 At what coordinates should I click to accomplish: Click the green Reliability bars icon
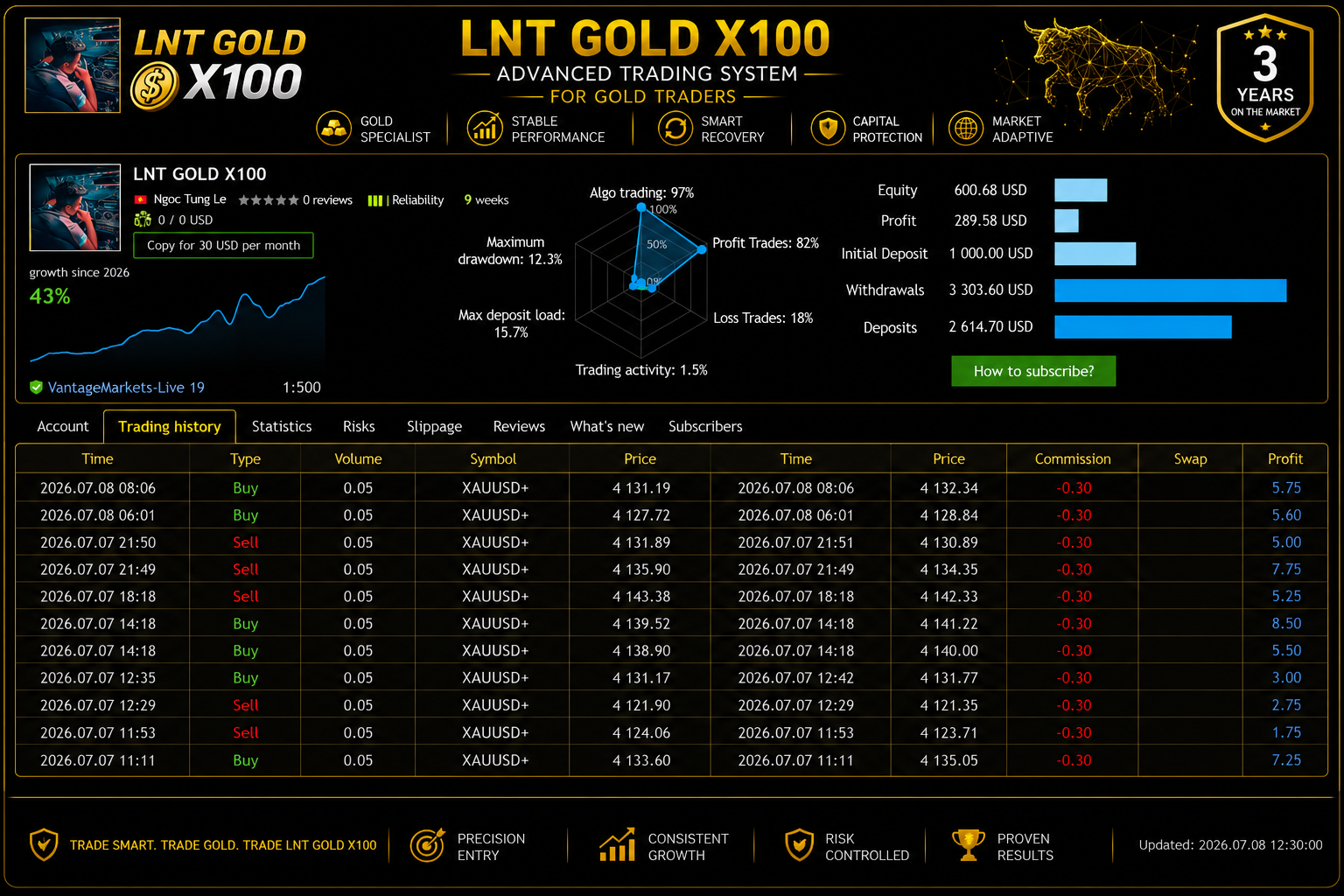(x=375, y=200)
